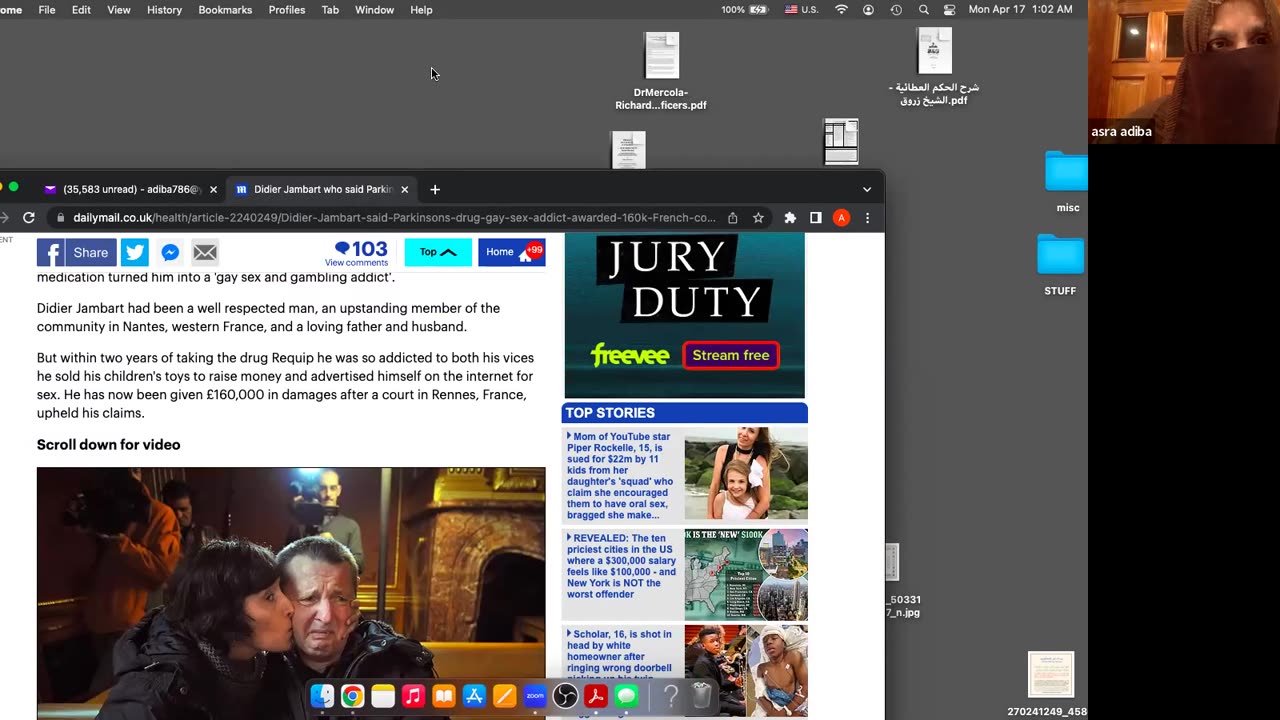The height and width of the screenshot is (720, 1280).
Task: Open Spotlight search in menu bar
Action: (924, 10)
